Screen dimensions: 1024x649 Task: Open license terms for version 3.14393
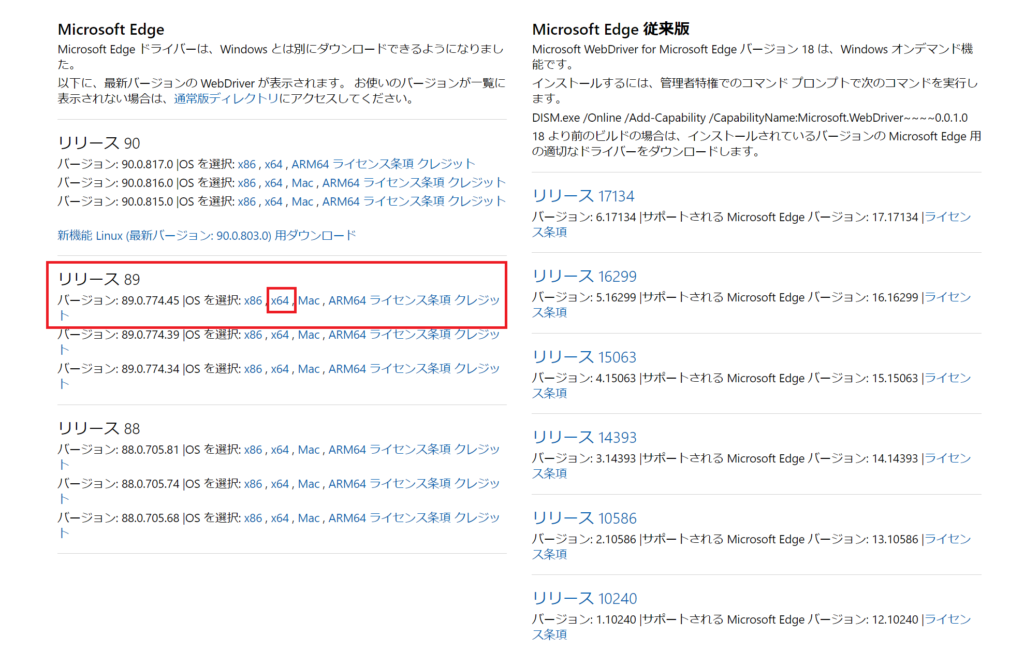(x=948, y=459)
